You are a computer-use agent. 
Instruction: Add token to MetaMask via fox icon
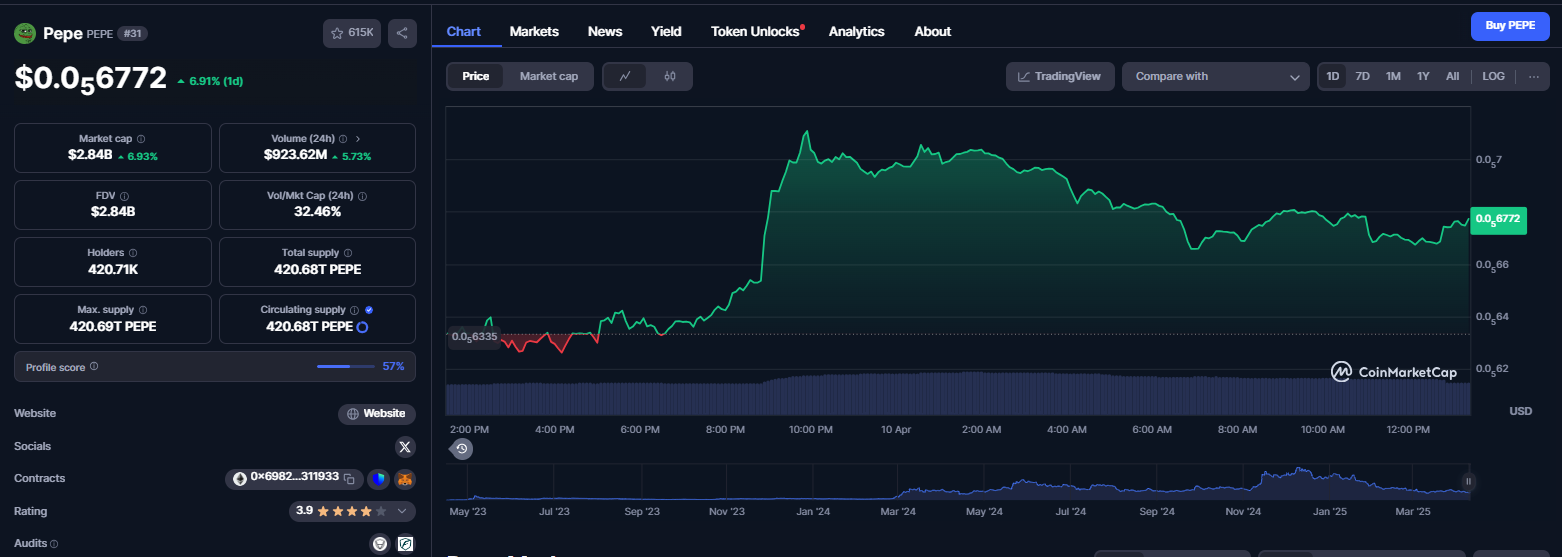click(x=404, y=479)
